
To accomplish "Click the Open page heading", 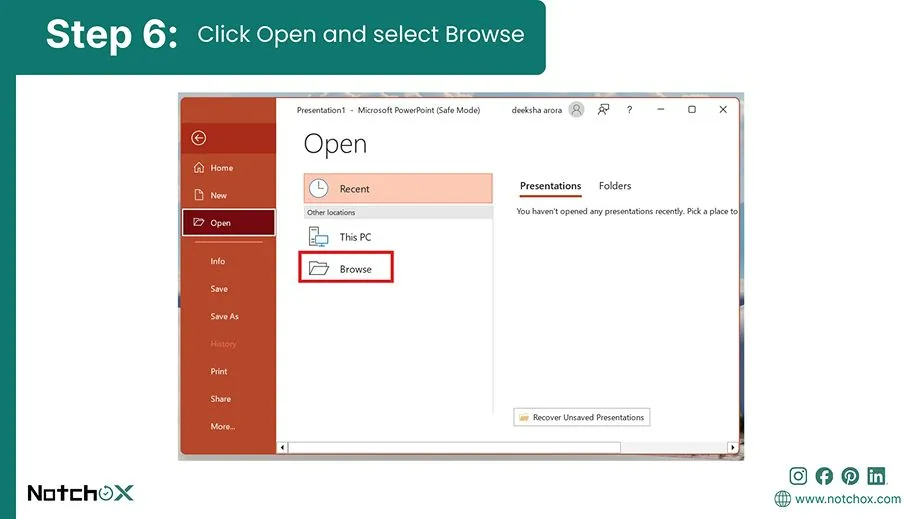I will pos(335,145).
